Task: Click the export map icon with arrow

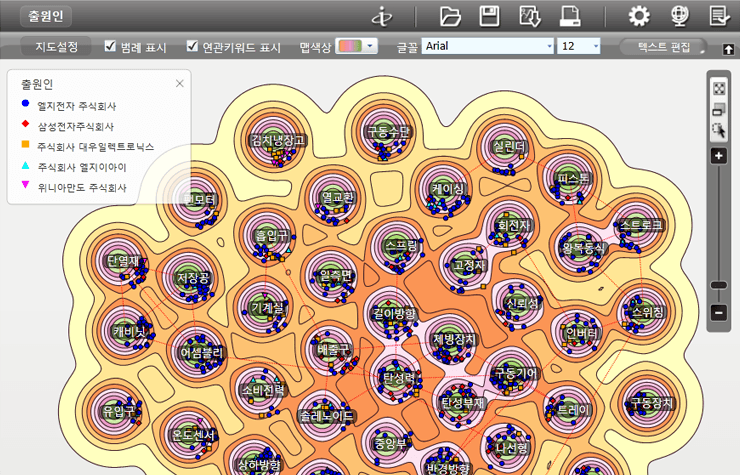Action: [x=529, y=15]
